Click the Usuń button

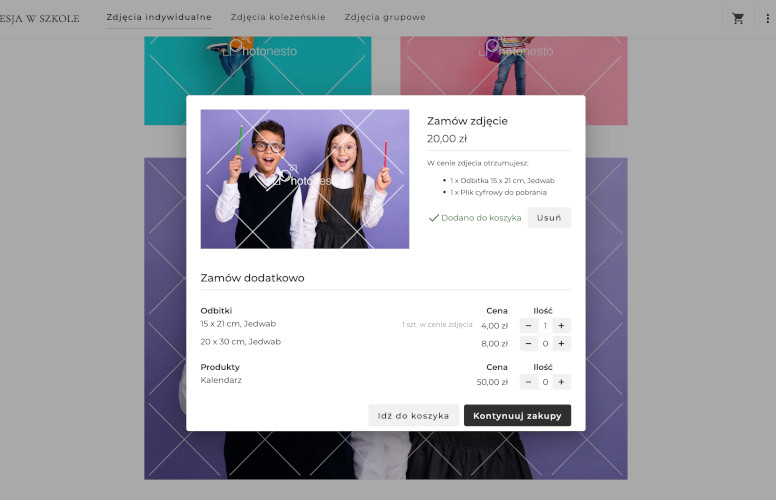549,218
